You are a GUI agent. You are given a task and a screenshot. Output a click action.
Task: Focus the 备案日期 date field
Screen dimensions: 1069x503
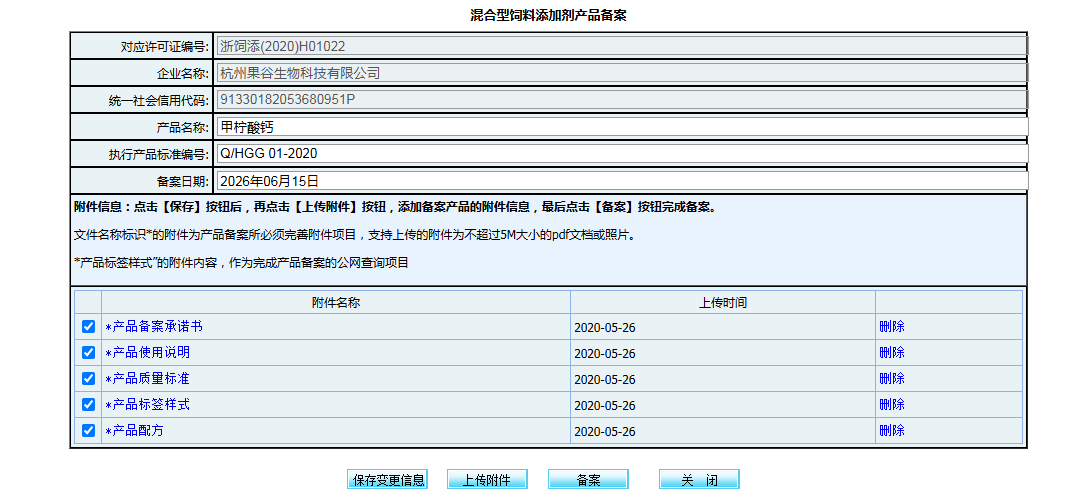(622, 181)
